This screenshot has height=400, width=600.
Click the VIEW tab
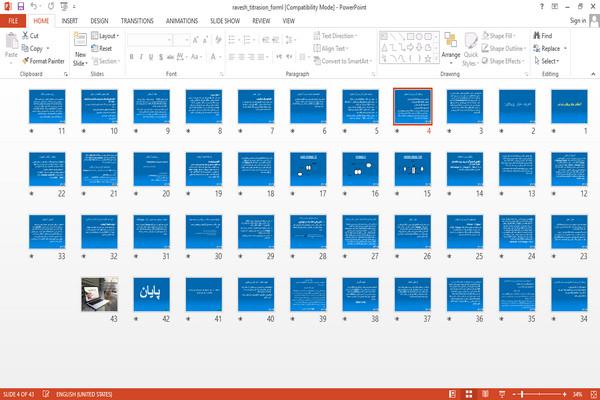tap(289, 21)
